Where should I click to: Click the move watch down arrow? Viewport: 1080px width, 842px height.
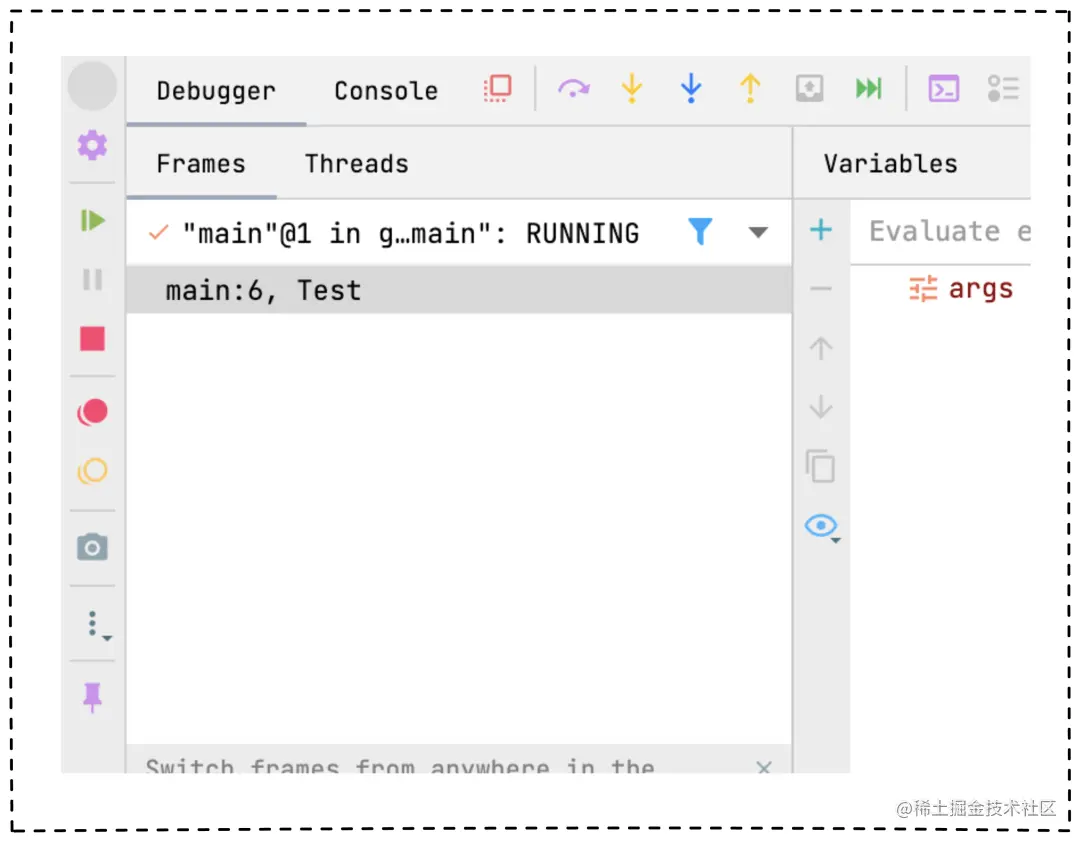click(820, 407)
